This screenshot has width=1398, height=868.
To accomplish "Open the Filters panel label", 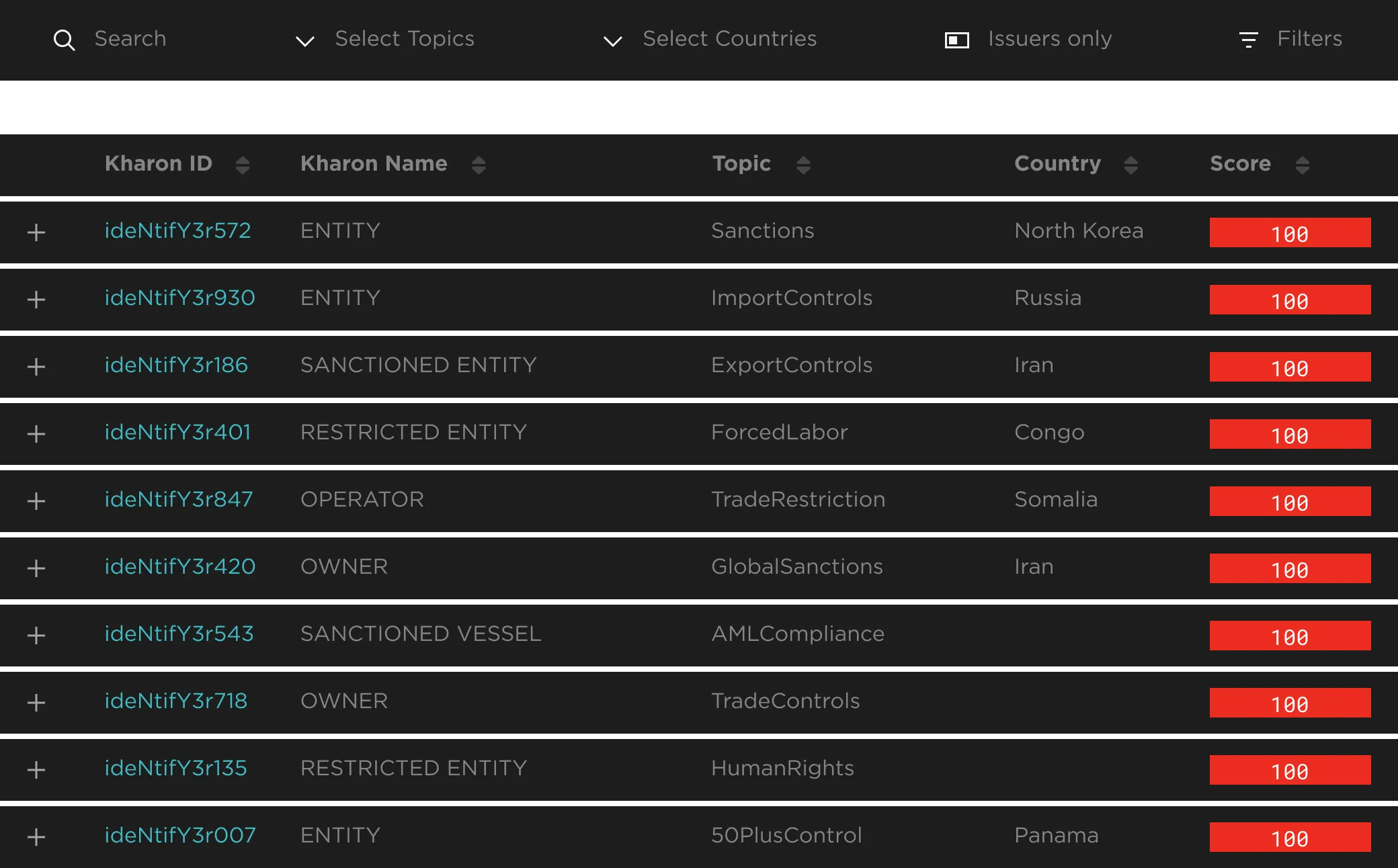I will pos(1309,39).
